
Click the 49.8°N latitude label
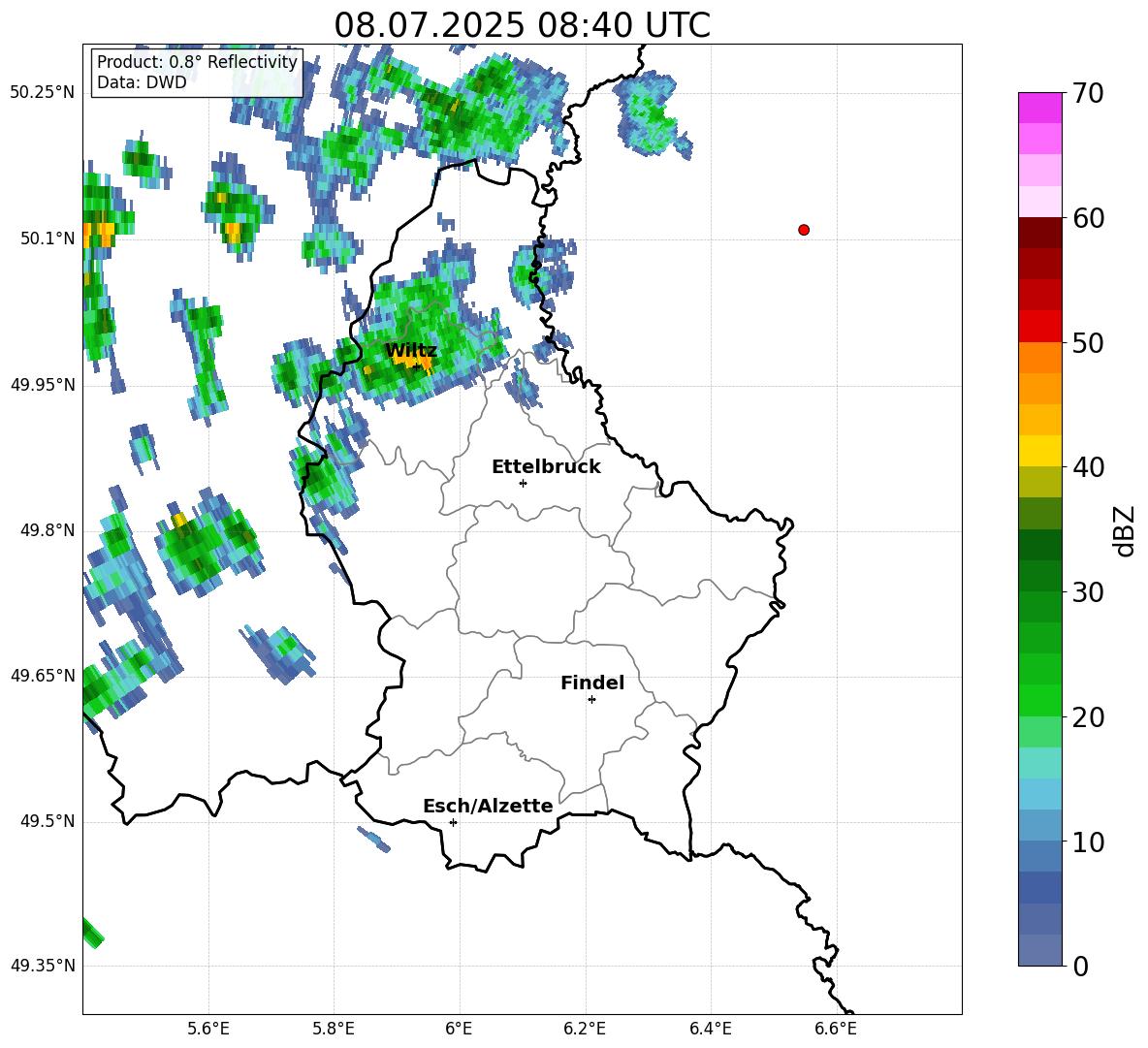click(48, 530)
